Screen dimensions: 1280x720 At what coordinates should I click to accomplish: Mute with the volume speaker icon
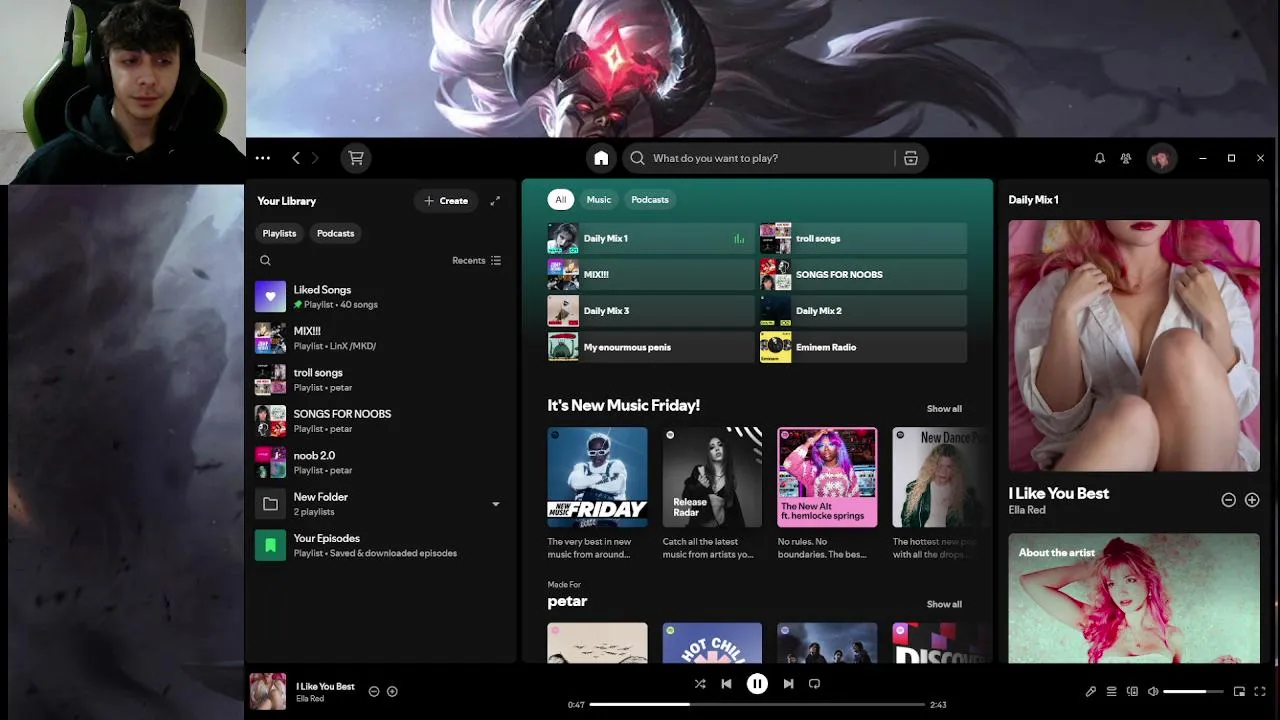point(1153,691)
